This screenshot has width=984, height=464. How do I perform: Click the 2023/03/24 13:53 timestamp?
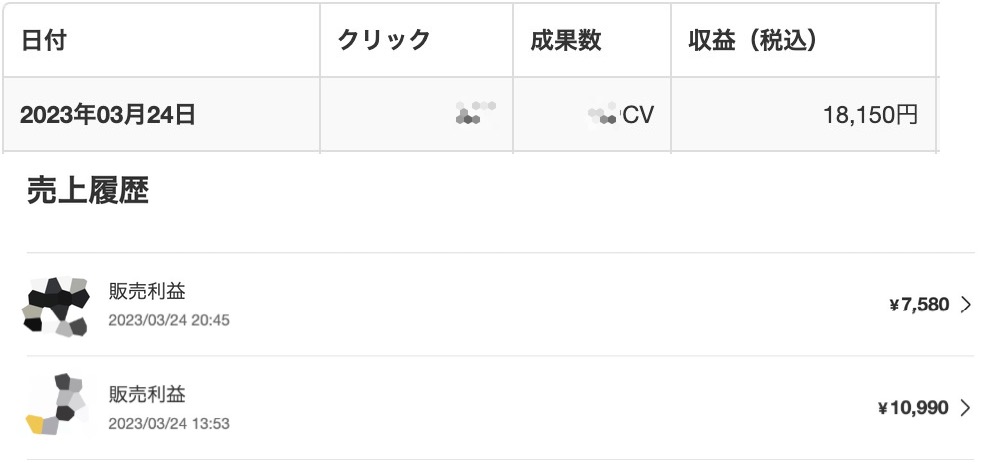(169, 424)
